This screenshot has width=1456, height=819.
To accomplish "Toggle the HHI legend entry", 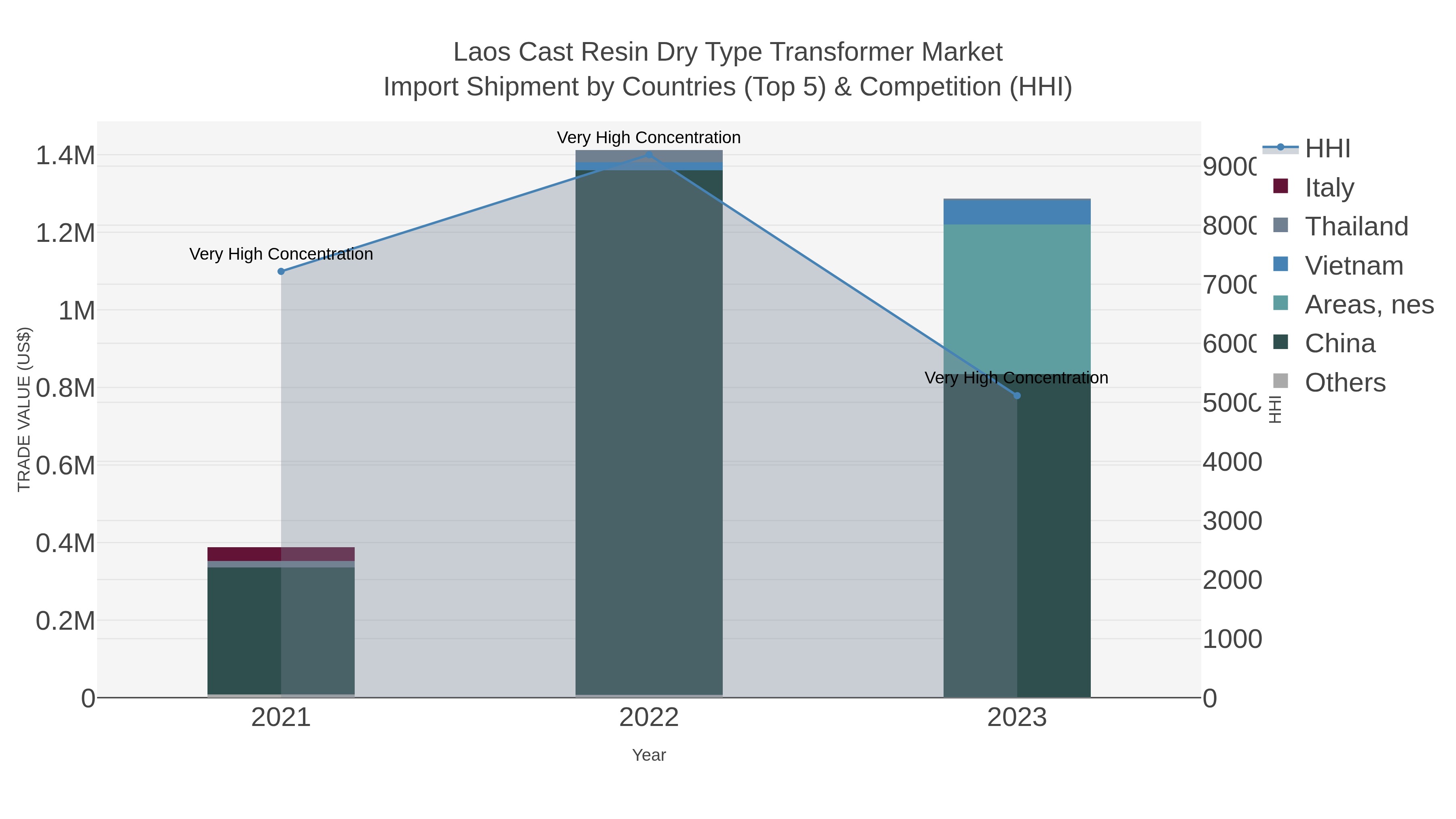I will pos(1306,149).
